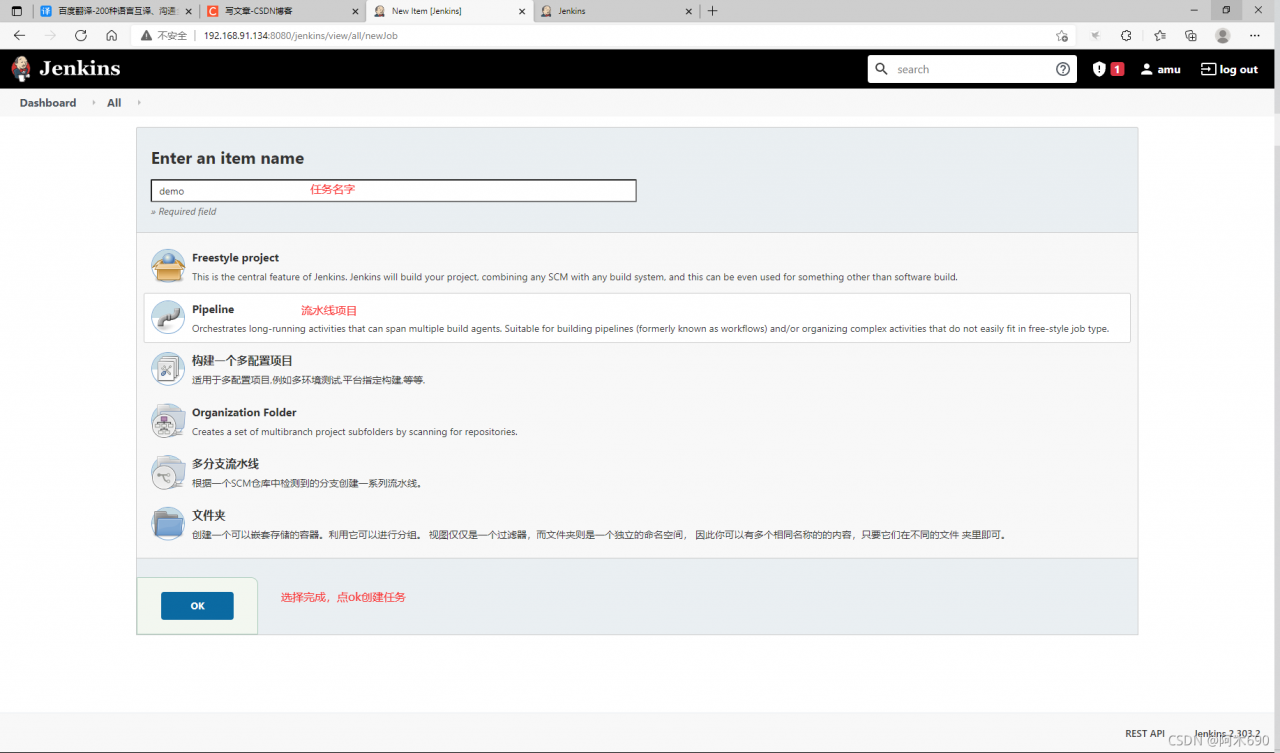Click the Pipeline description starting with Orchestrates
The image size is (1280, 753).
click(x=650, y=328)
